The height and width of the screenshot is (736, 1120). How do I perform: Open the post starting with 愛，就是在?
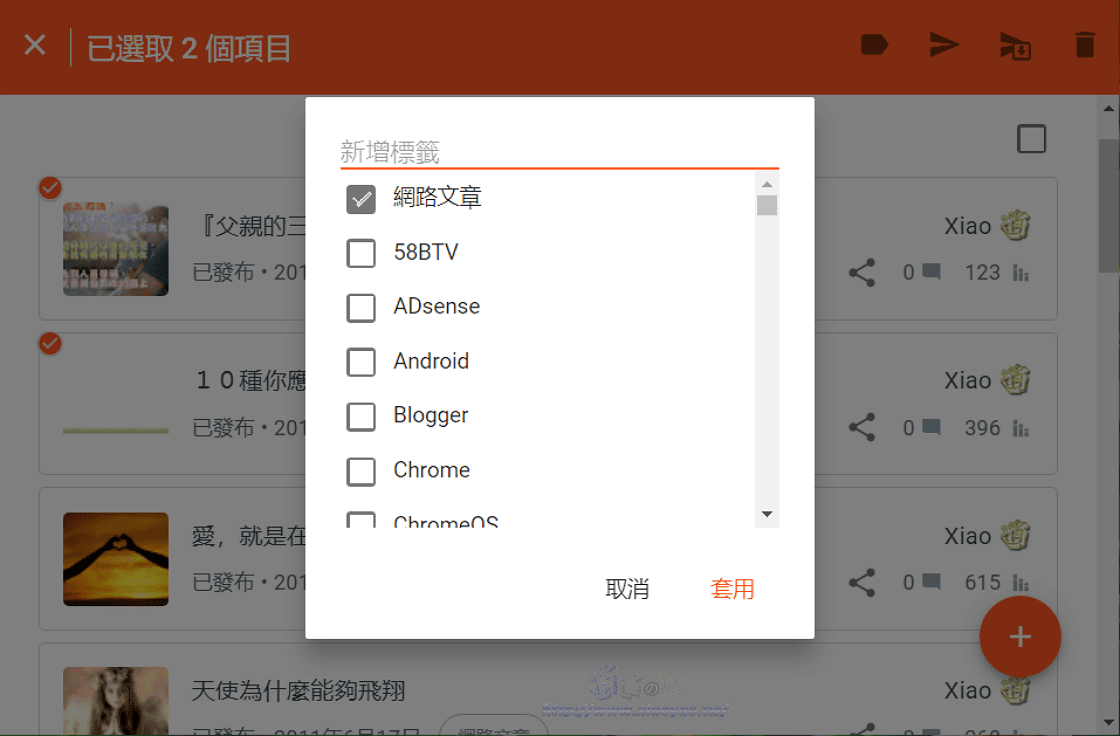(249, 535)
